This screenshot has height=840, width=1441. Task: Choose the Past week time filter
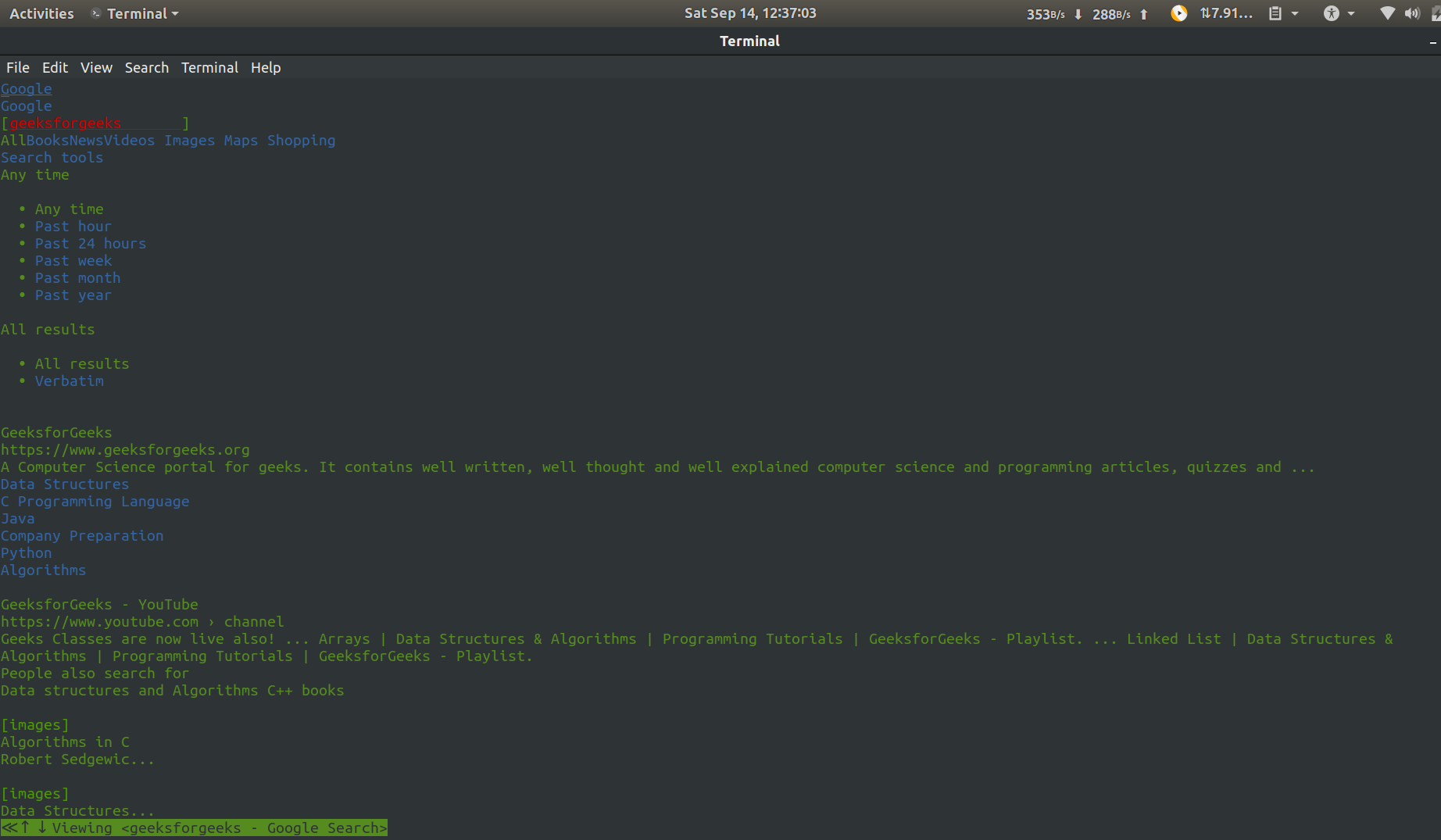pos(73,261)
